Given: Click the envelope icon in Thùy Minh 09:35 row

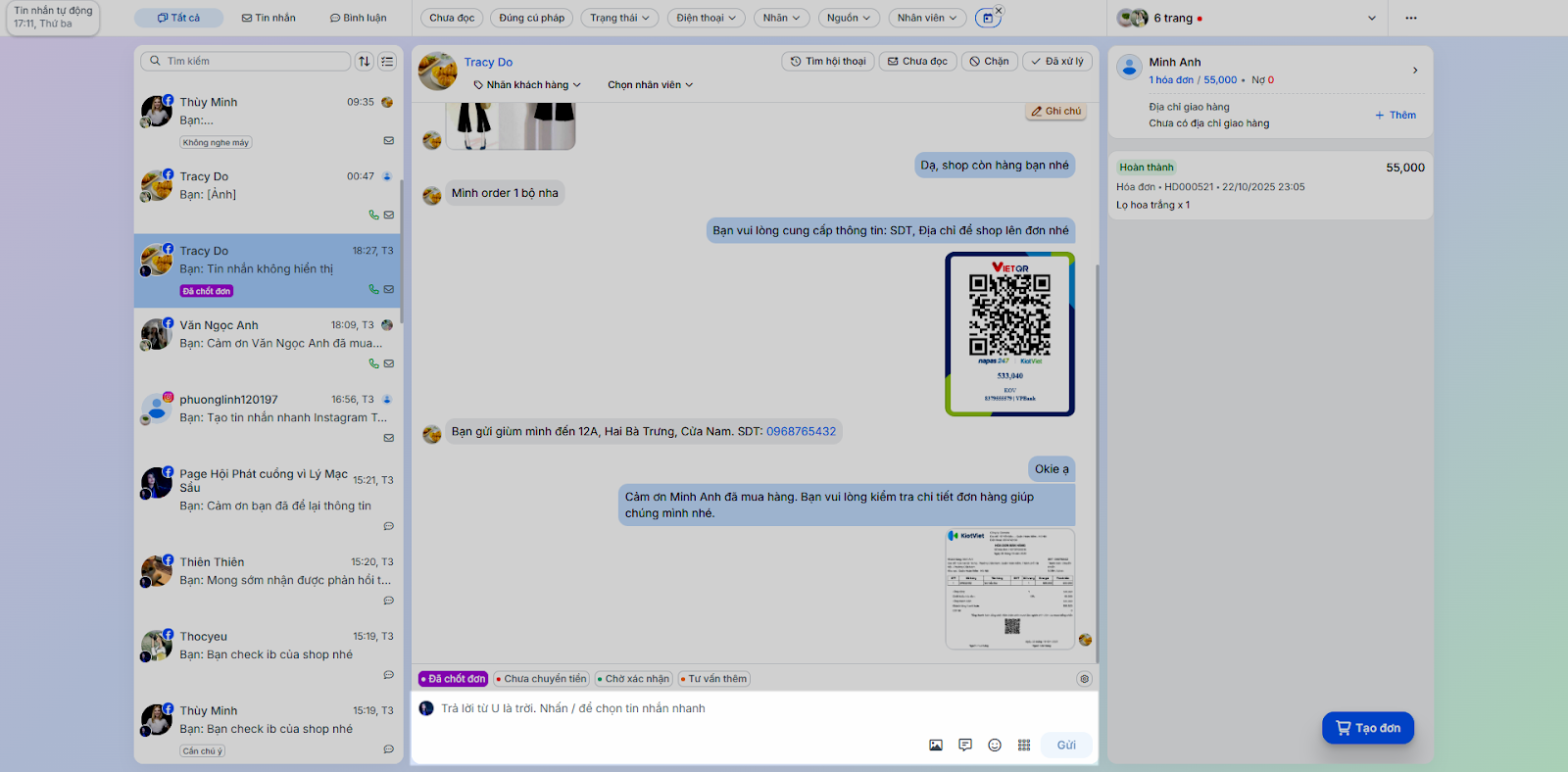Looking at the screenshot, I should 389,140.
